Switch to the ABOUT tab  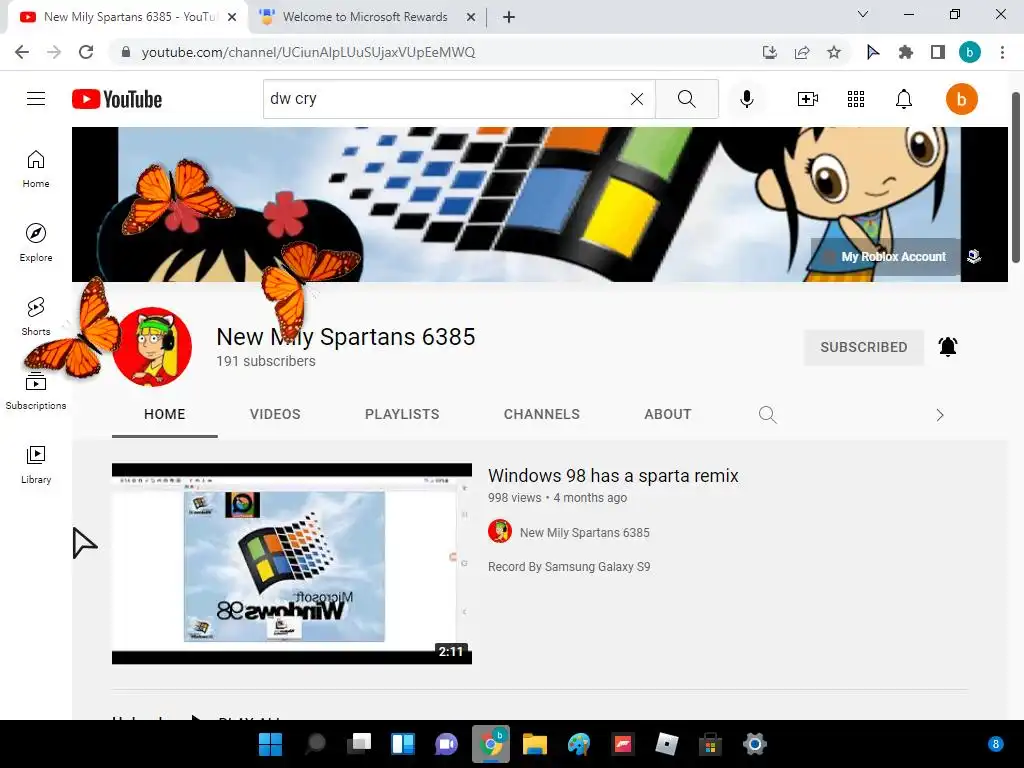coord(667,414)
